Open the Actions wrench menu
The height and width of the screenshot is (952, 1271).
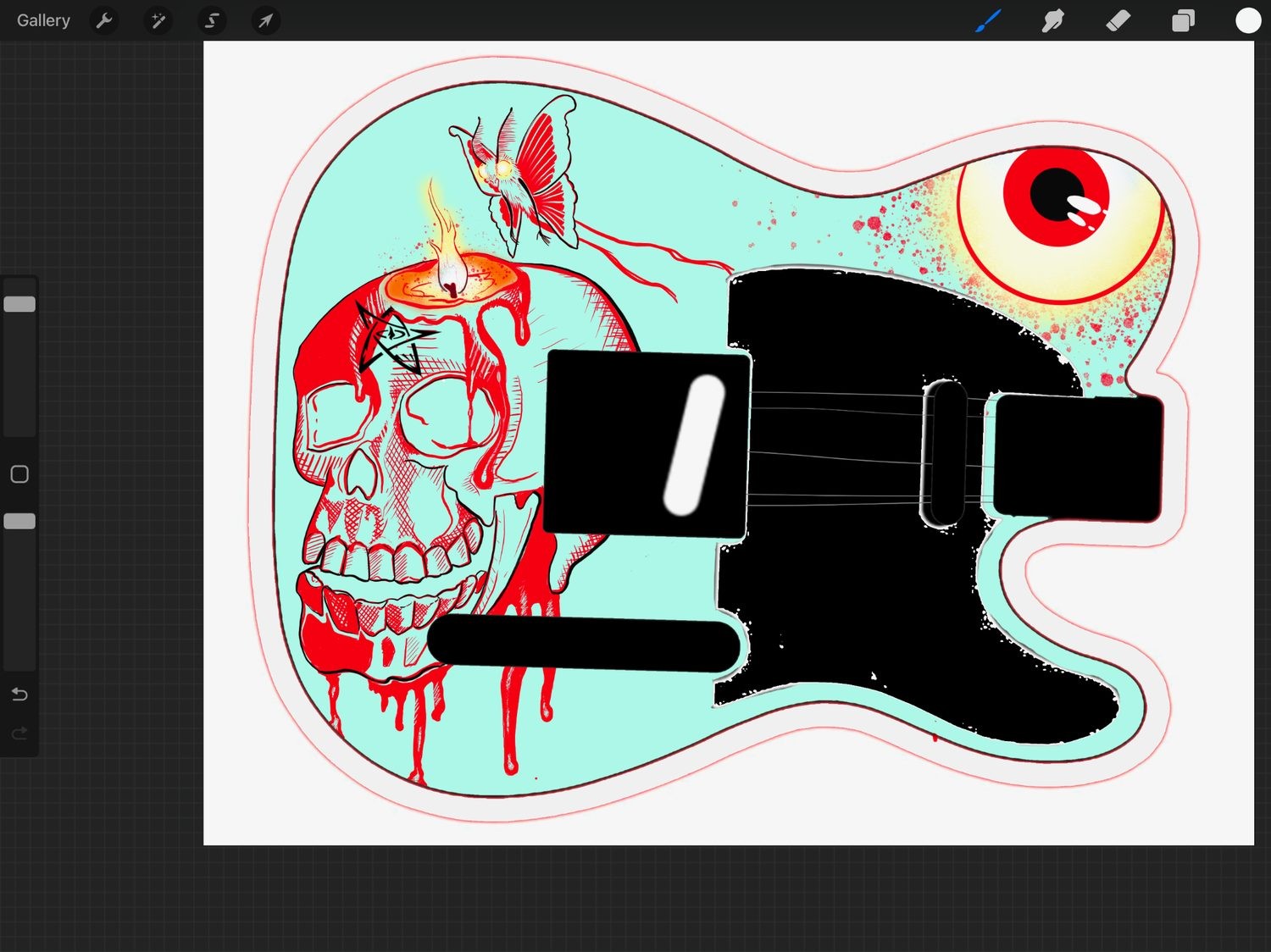click(x=104, y=20)
